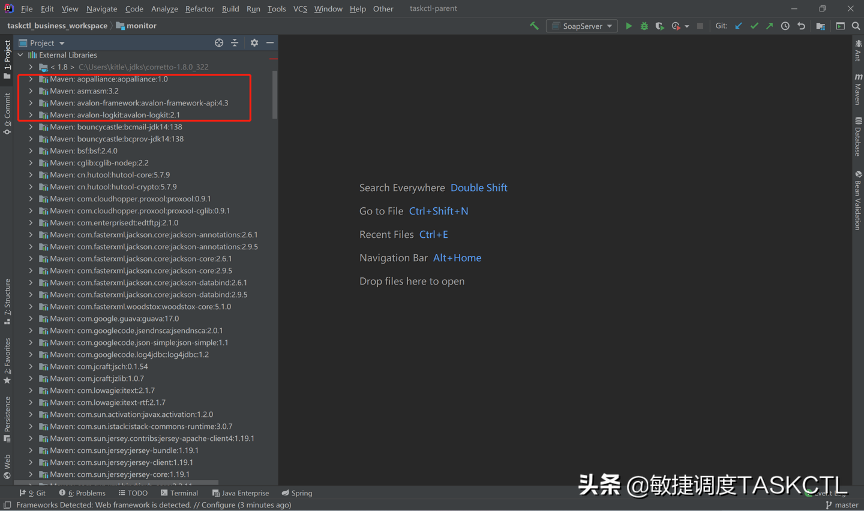Push commits with green up-right arrow

pyautogui.click(x=770, y=26)
